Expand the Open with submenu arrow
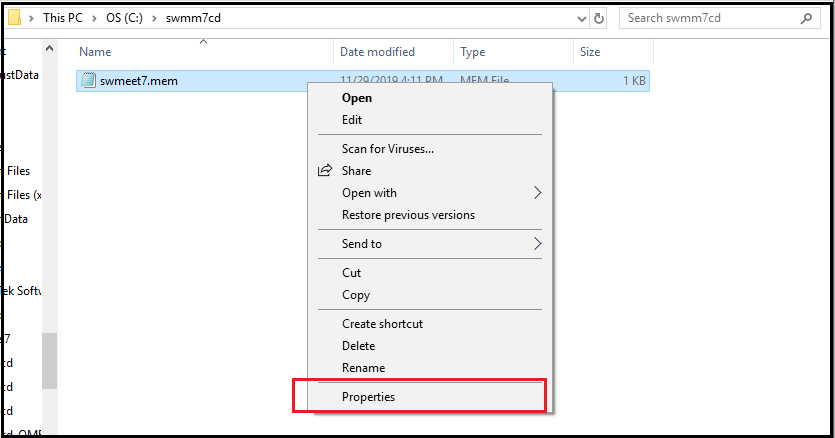 point(537,193)
